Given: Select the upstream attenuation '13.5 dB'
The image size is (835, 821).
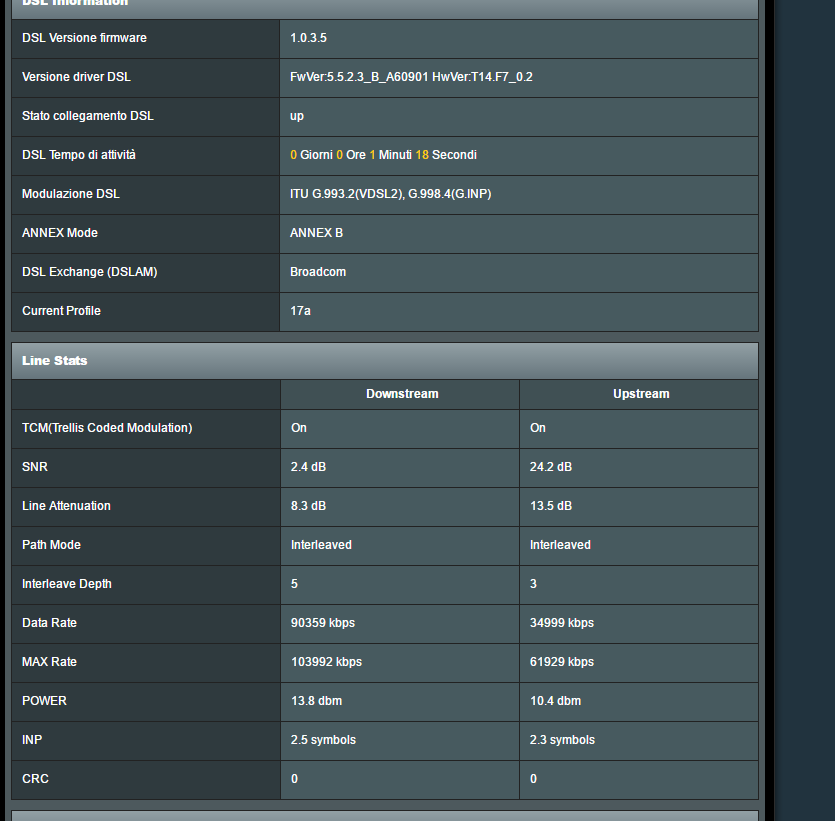Looking at the screenshot, I should coord(551,506).
